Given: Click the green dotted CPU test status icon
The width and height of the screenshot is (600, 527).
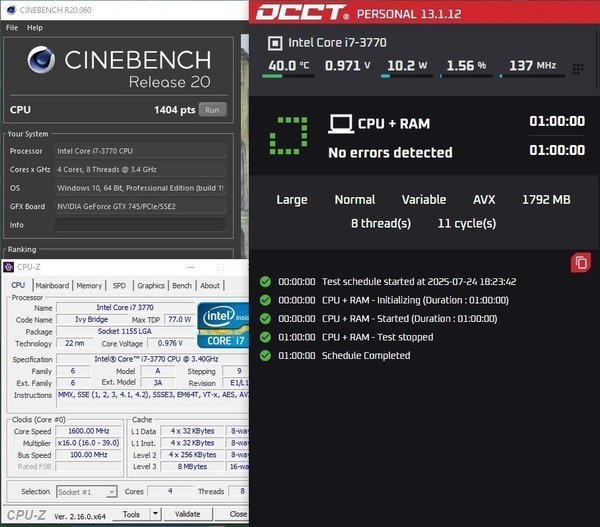Looking at the screenshot, I should tap(289, 136).
